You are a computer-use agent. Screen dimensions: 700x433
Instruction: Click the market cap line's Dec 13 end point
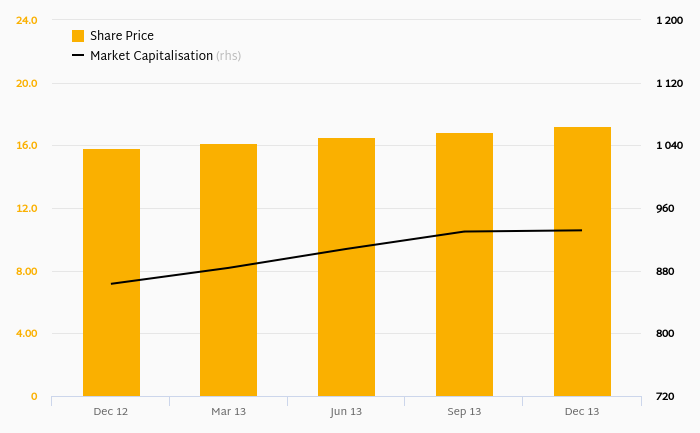click(582, 230)
